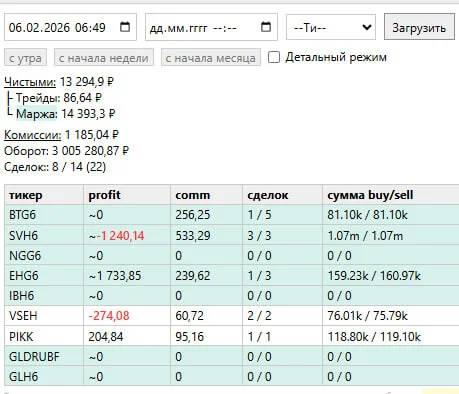The width and height of the screenshot is (459, 394).
Task: Click commission value 95,16
Action: point(189,337)
